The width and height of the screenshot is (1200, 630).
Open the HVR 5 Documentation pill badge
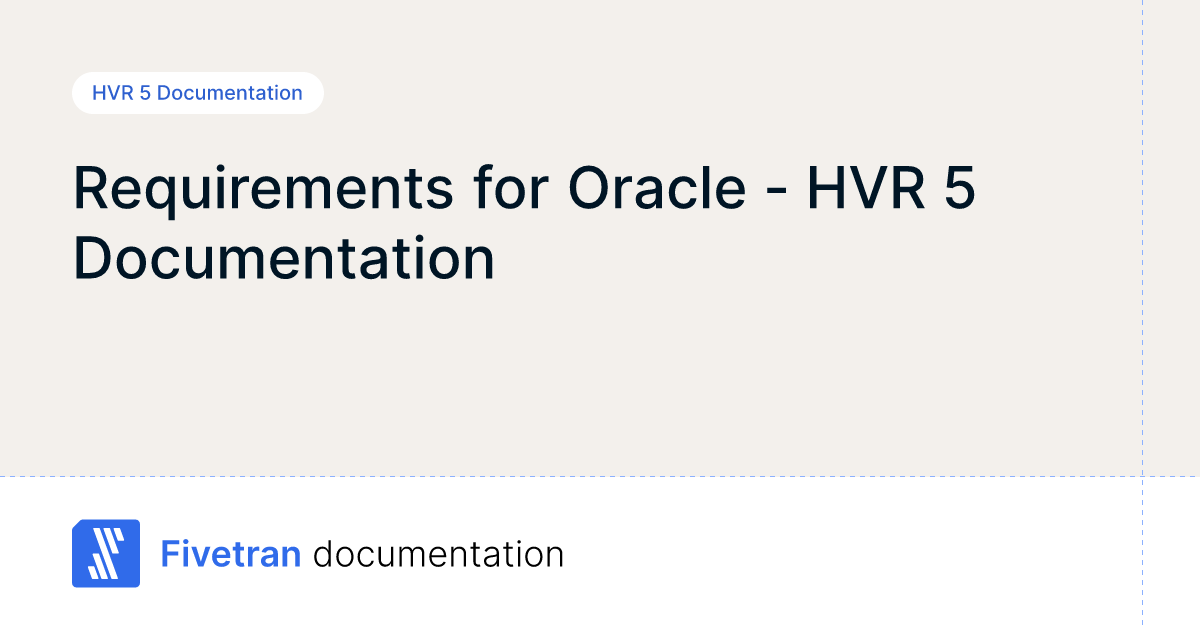(197, 93)
